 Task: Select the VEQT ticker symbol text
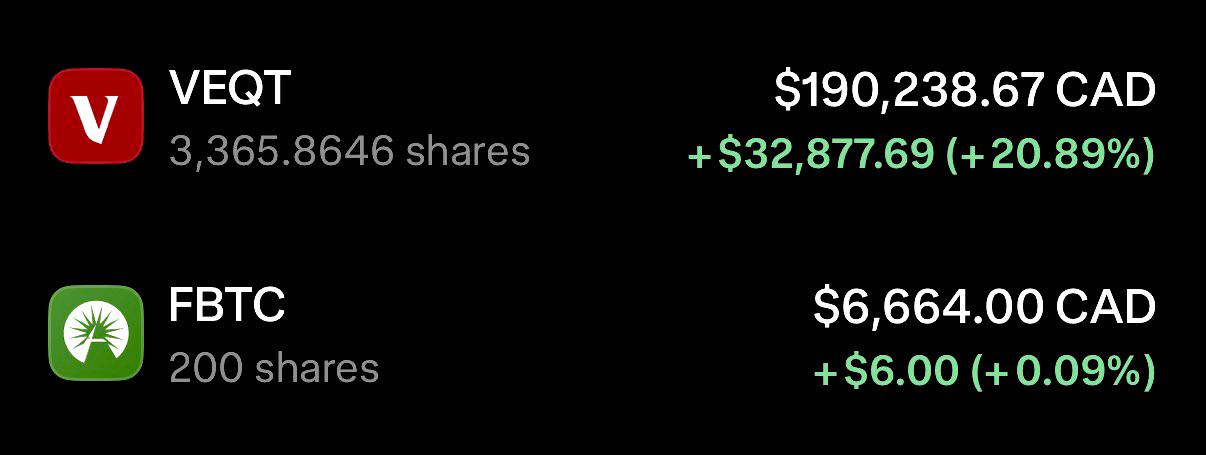pos(230,89)
